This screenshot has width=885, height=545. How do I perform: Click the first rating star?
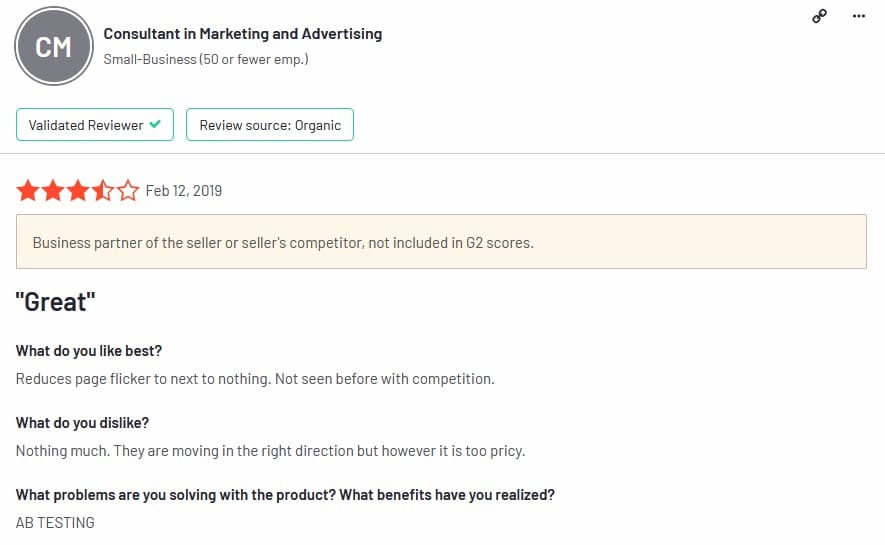[27, 191]
